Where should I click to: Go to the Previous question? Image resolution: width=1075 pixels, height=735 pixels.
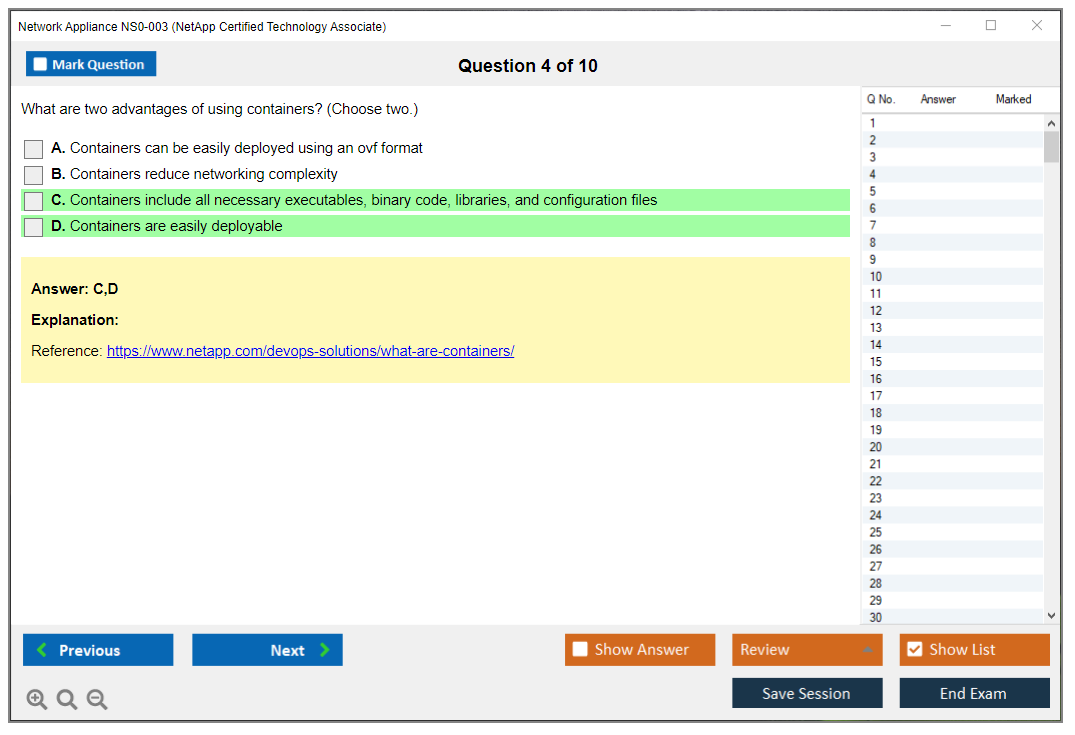pos(98,650)
